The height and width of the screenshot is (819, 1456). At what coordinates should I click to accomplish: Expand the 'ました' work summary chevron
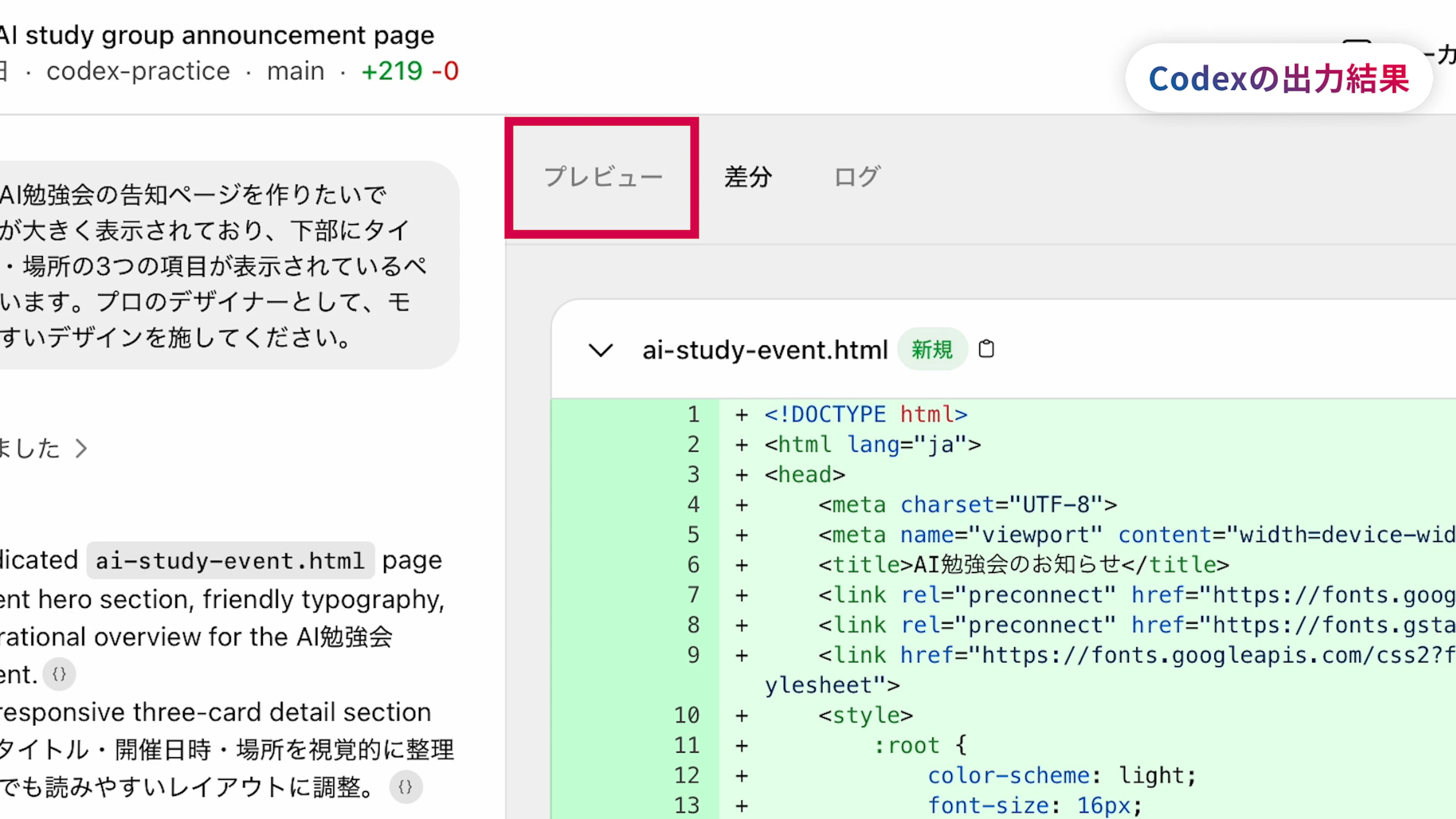point(81,449)
